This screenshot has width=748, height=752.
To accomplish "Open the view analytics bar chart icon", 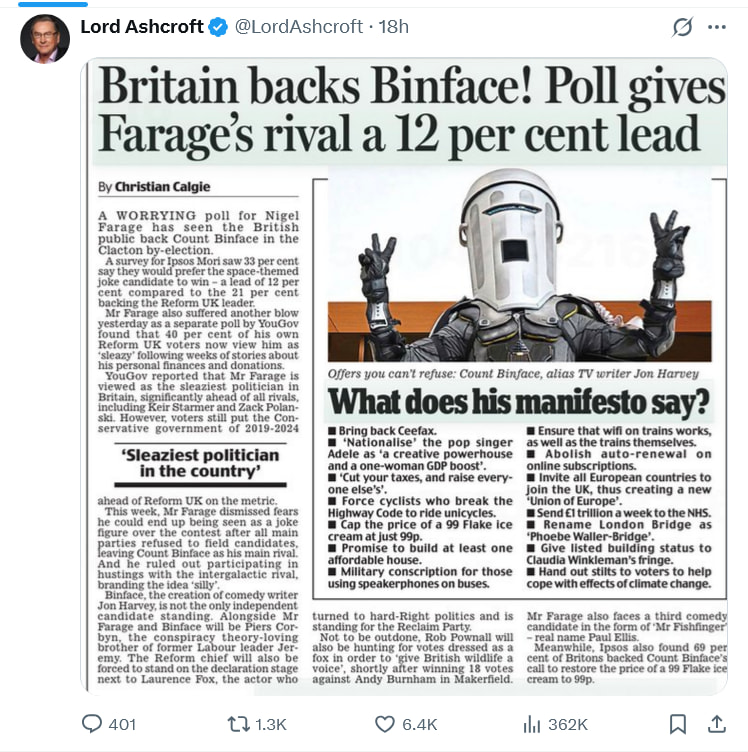I will click(x=531, y=724).
